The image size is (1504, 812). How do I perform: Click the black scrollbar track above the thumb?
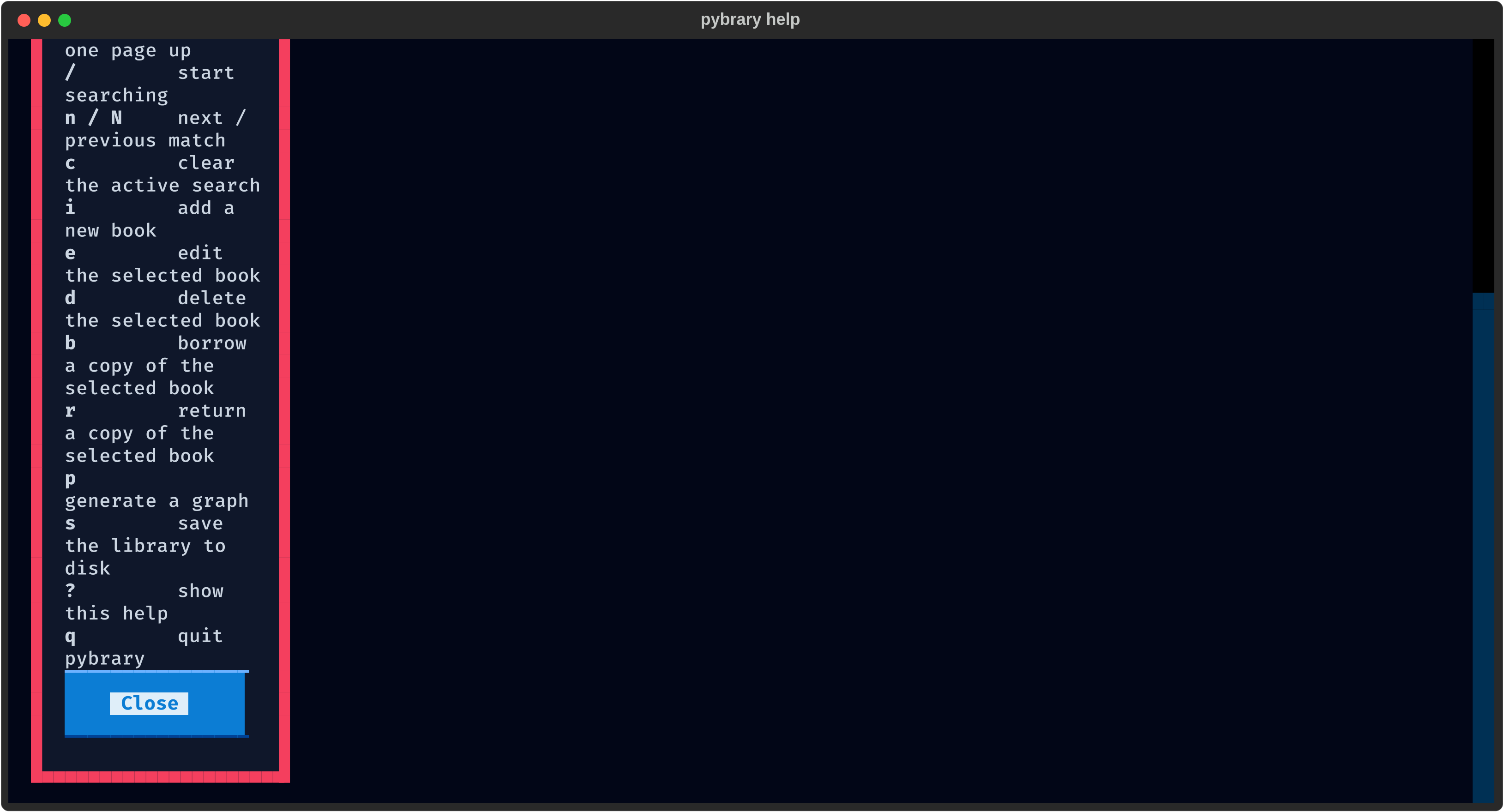click(x=1483, y=166)
